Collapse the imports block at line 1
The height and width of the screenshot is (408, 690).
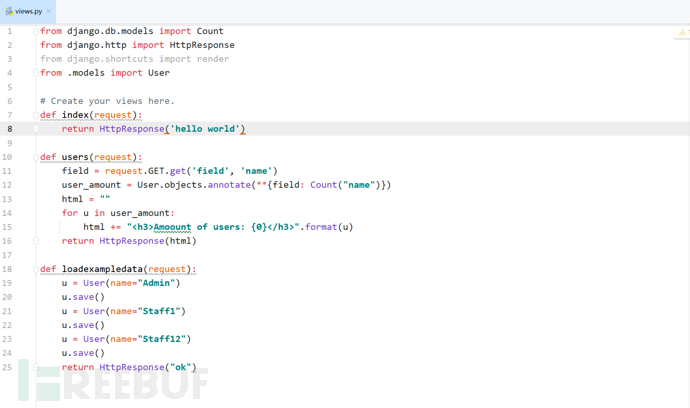[36, 31]
